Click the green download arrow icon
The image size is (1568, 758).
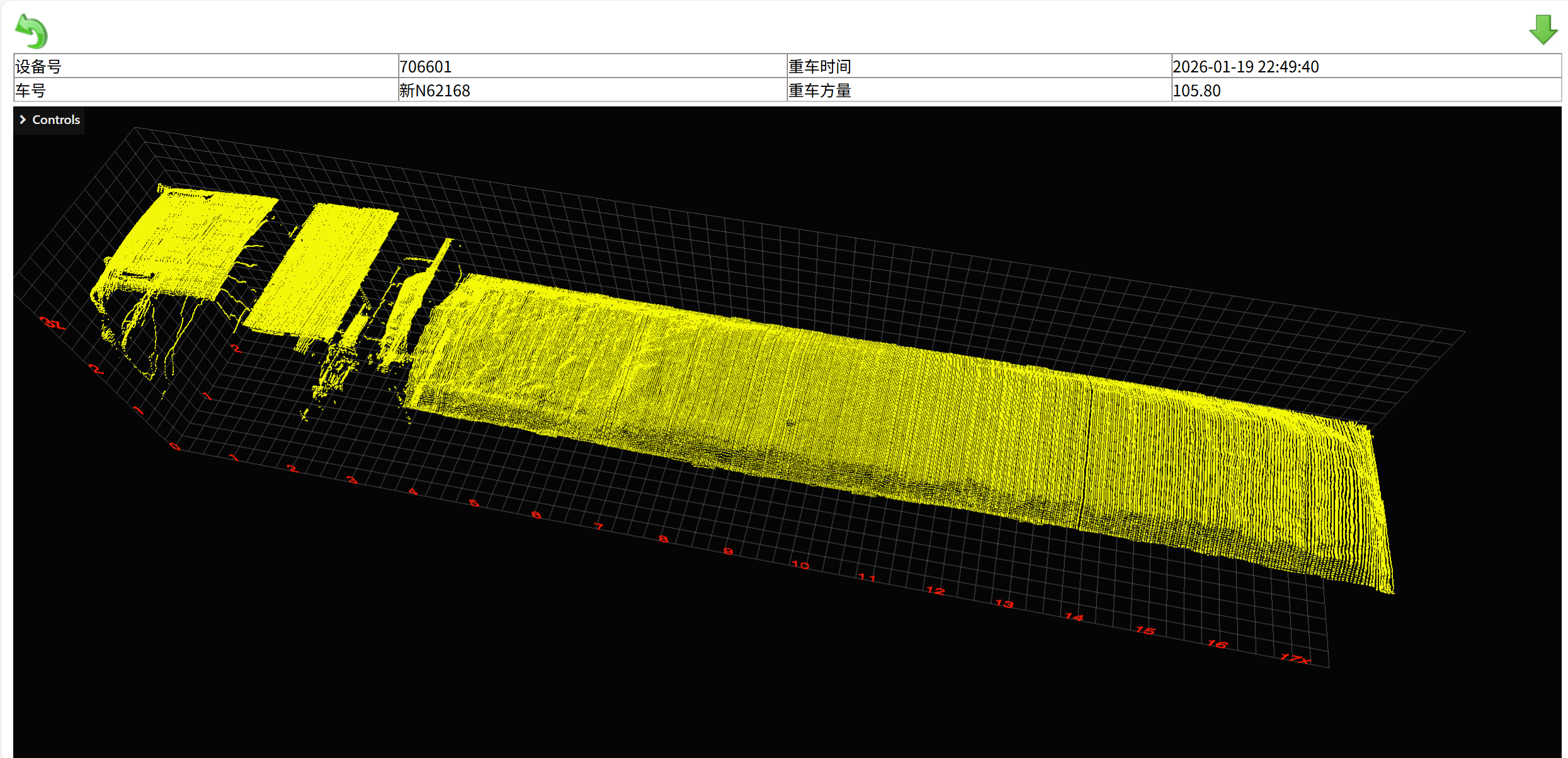pos(1543,30)
